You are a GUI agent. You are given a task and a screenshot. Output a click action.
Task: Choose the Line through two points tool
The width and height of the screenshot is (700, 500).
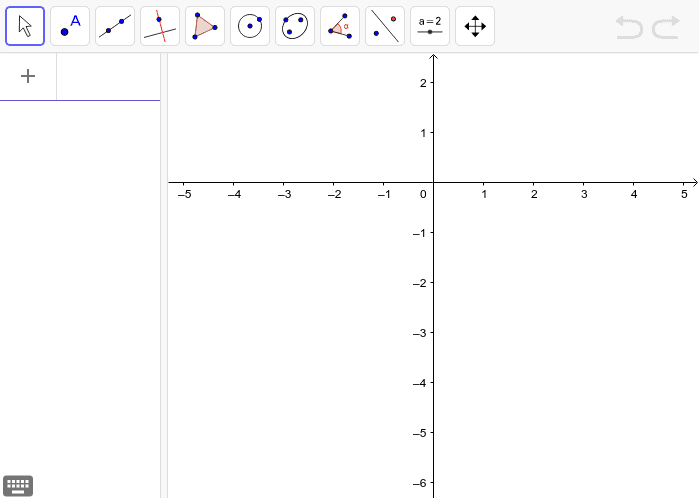[x=115, y=26]
